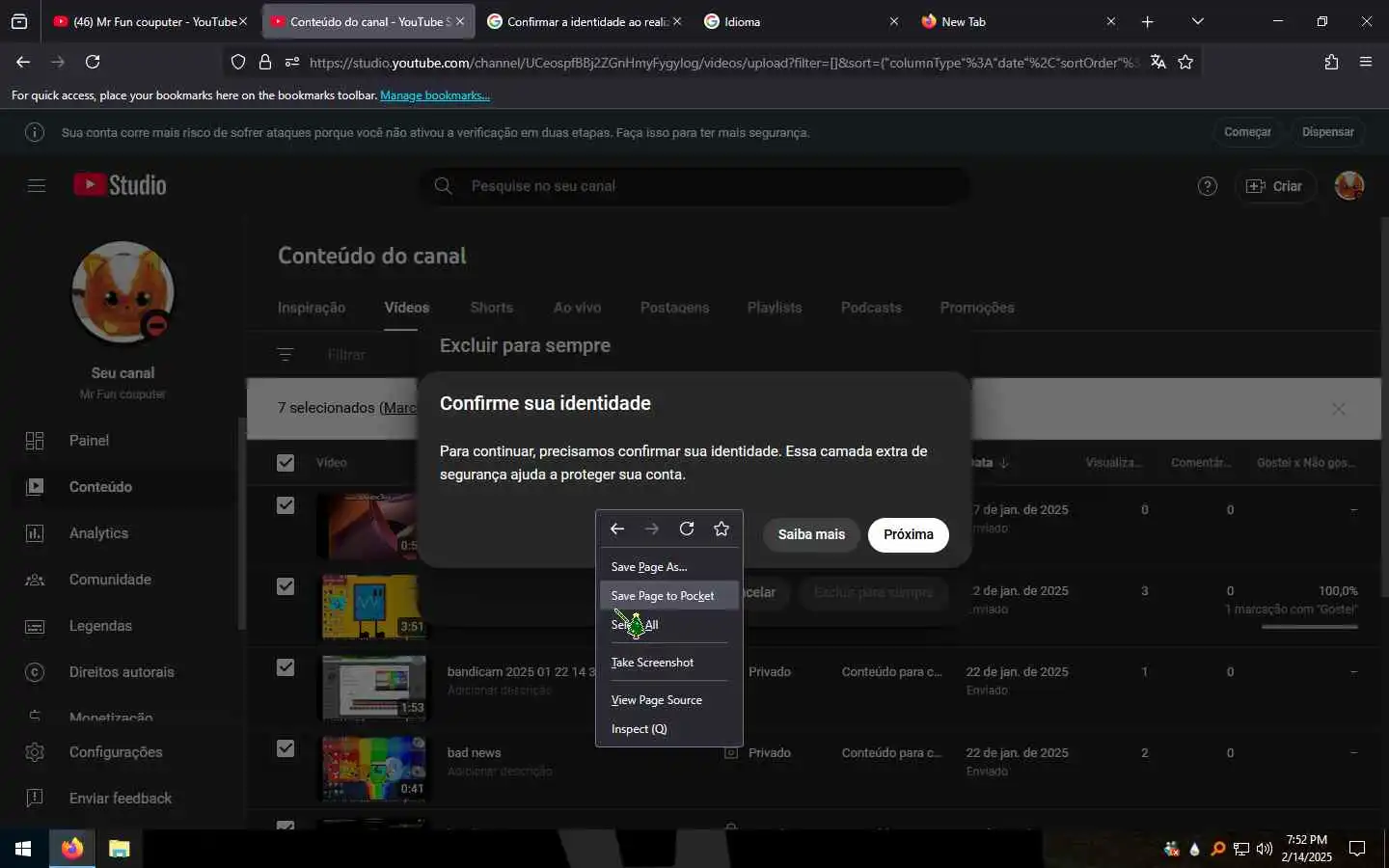Screen dimensions: 1389x868
Task: Click the channel search field
Action: tap(694, 186)
